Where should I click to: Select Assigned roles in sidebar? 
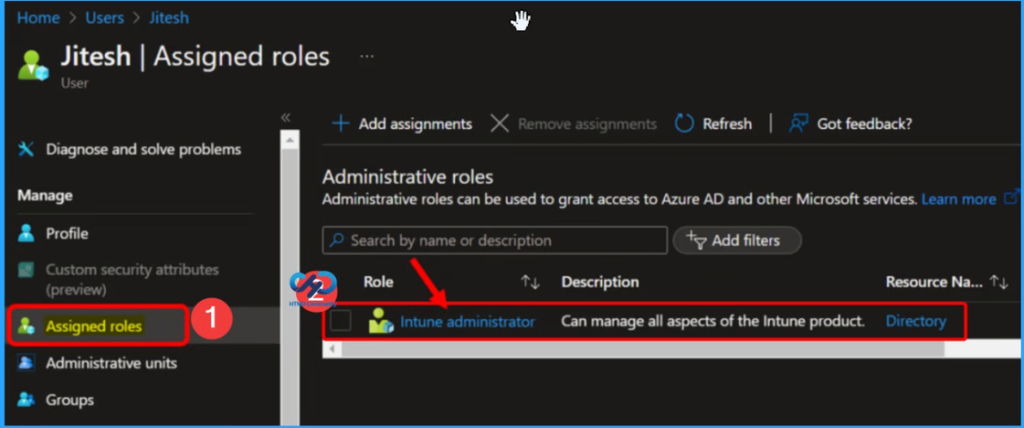pyautogui.click(x=93, y=325)
